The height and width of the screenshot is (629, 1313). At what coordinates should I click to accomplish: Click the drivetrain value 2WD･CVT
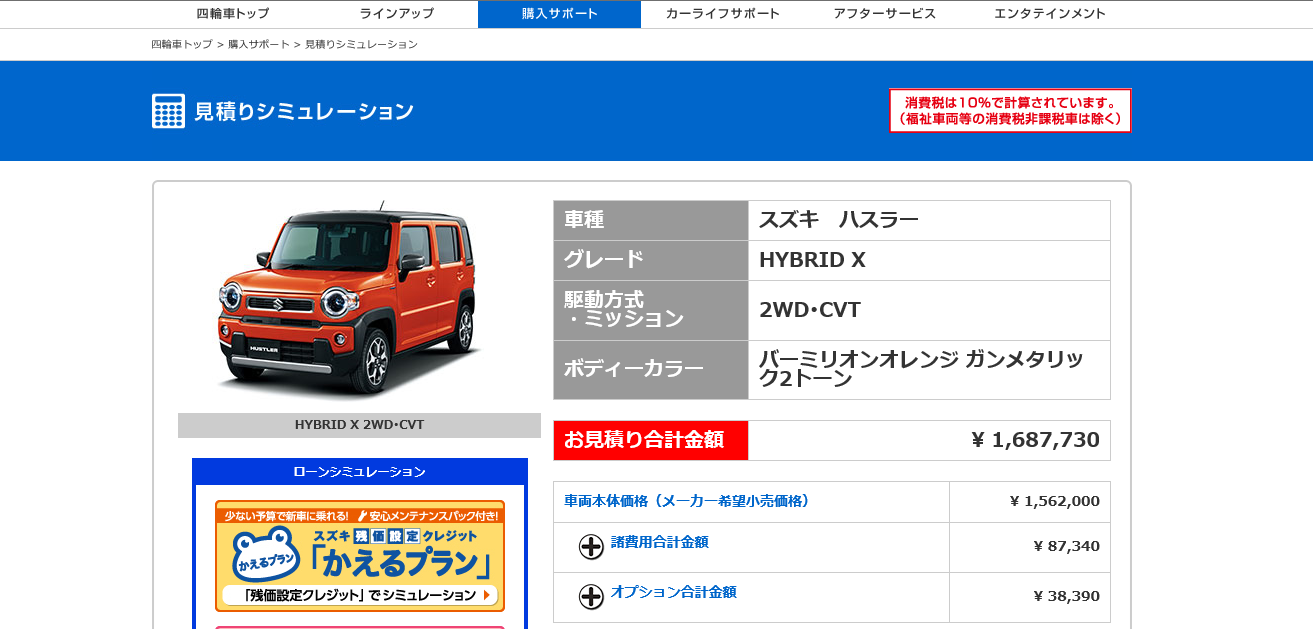(810, 310)
